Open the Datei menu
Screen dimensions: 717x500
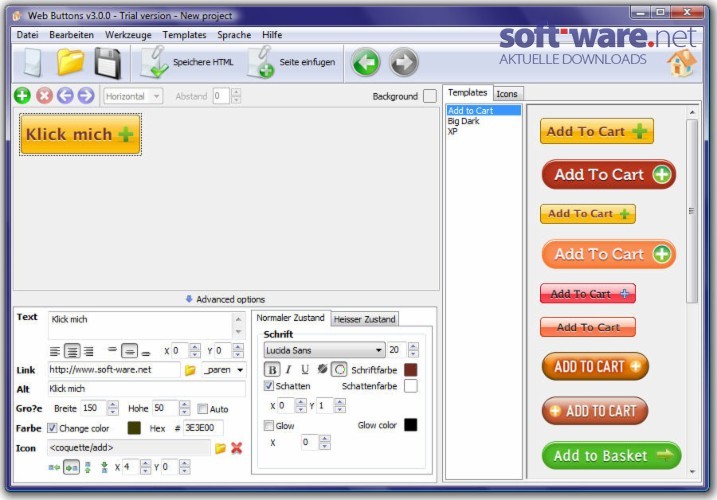coord(27,35)
